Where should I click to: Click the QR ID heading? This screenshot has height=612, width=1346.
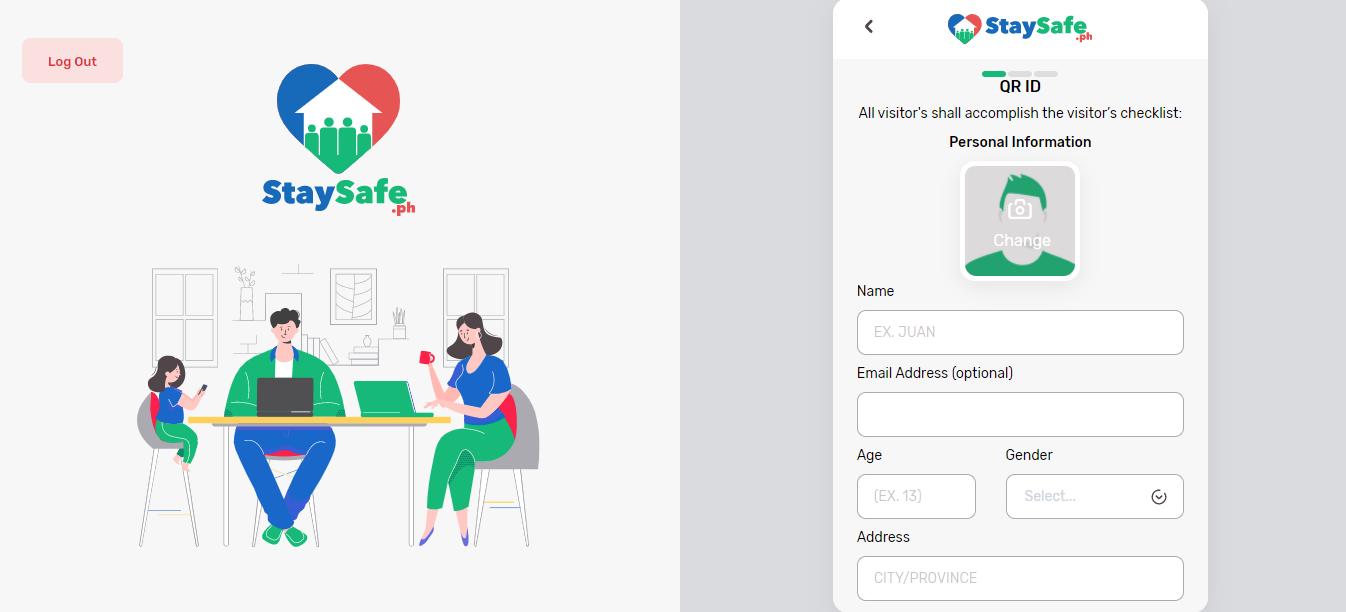pos(1020,87)
